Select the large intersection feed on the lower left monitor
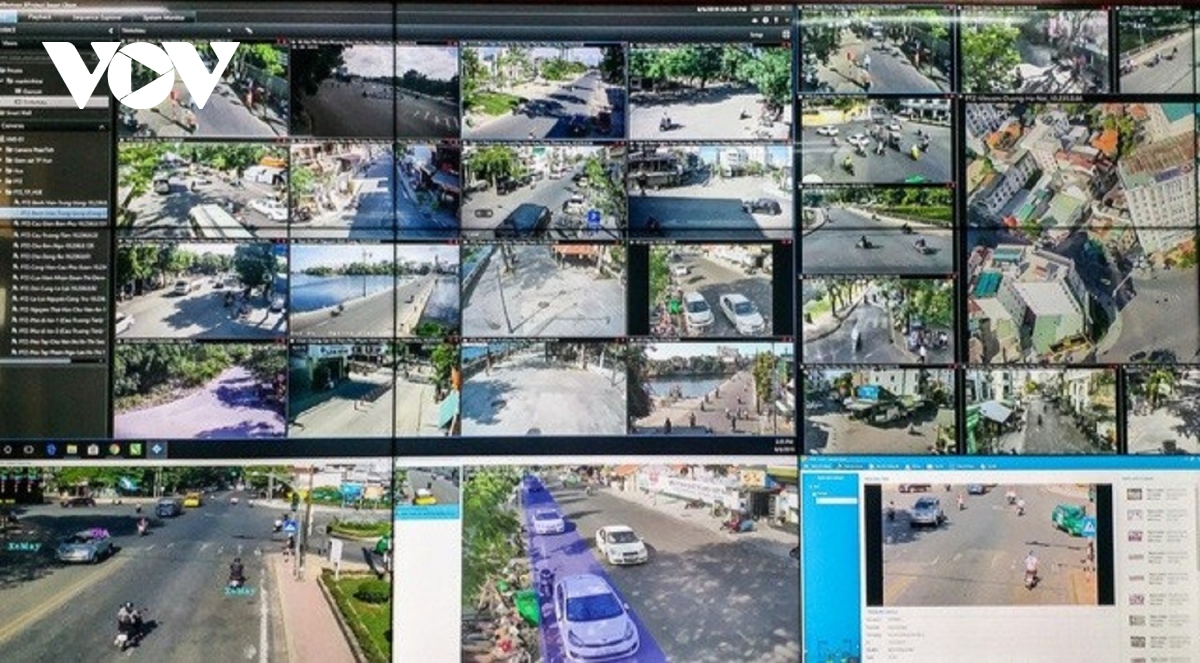Image resolution: width=1200 pixels, height=663 pixels. pyautogui.click(x=195, y=566)
